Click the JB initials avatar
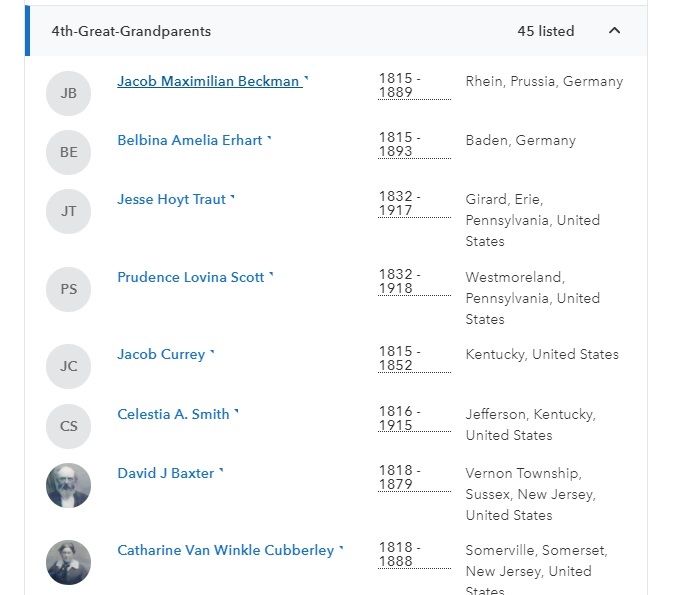Viewport: 681px width, 595px height. click(69, 93)
